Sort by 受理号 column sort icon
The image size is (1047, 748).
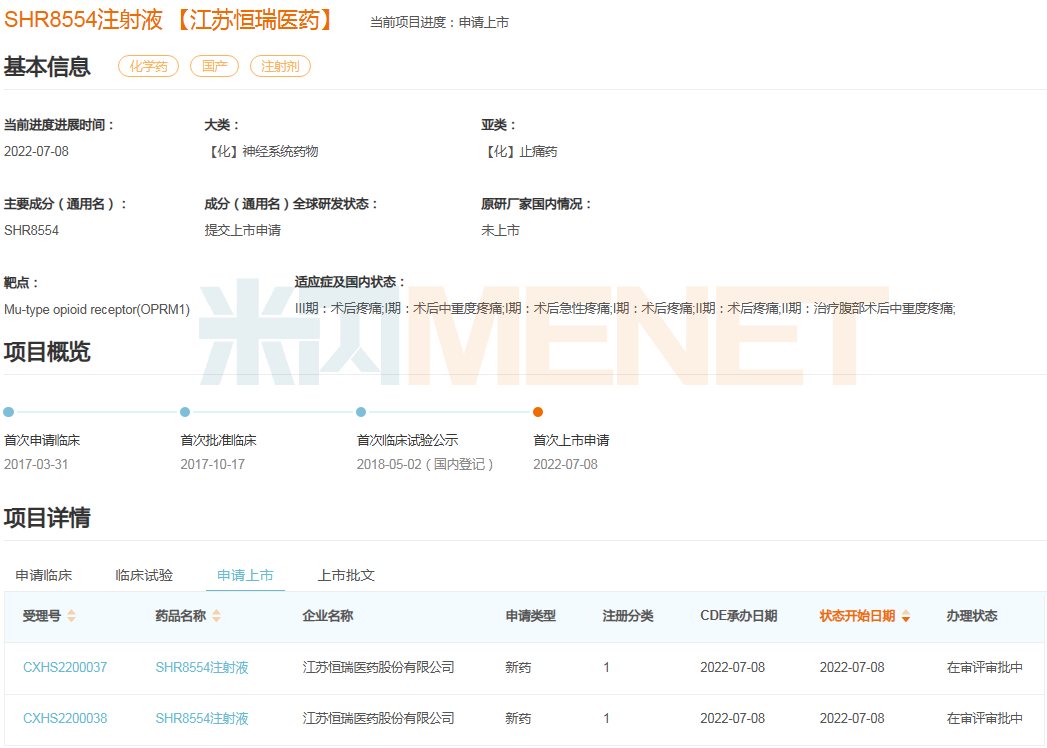[71, 616]
